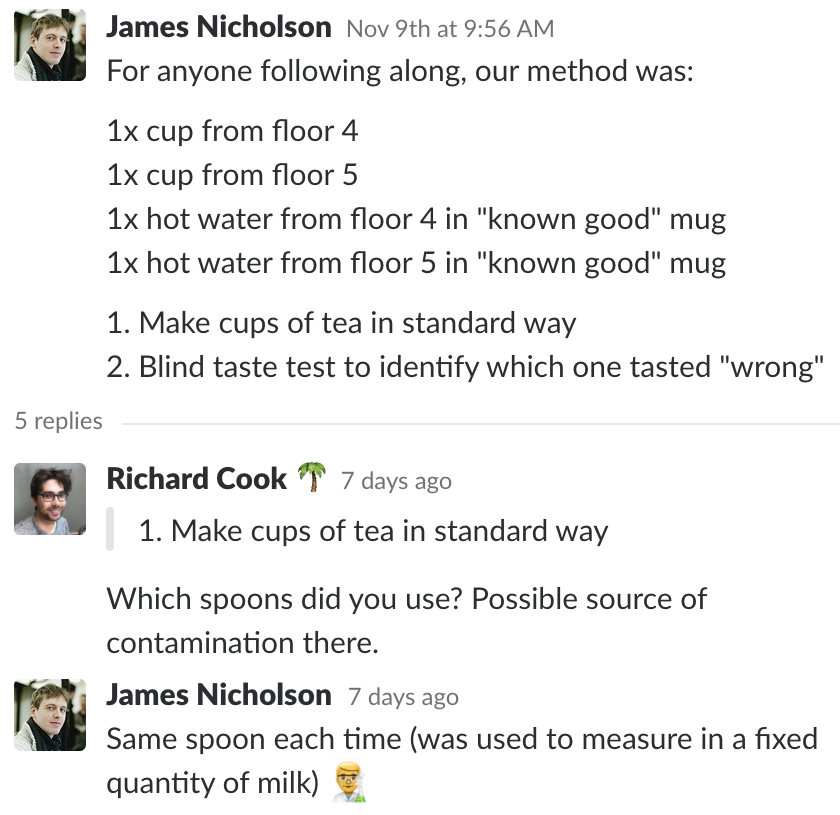This screenshot has width=840, height=815.
Task: Open Richard Cook's username link
Action: (x=197, y=478)
